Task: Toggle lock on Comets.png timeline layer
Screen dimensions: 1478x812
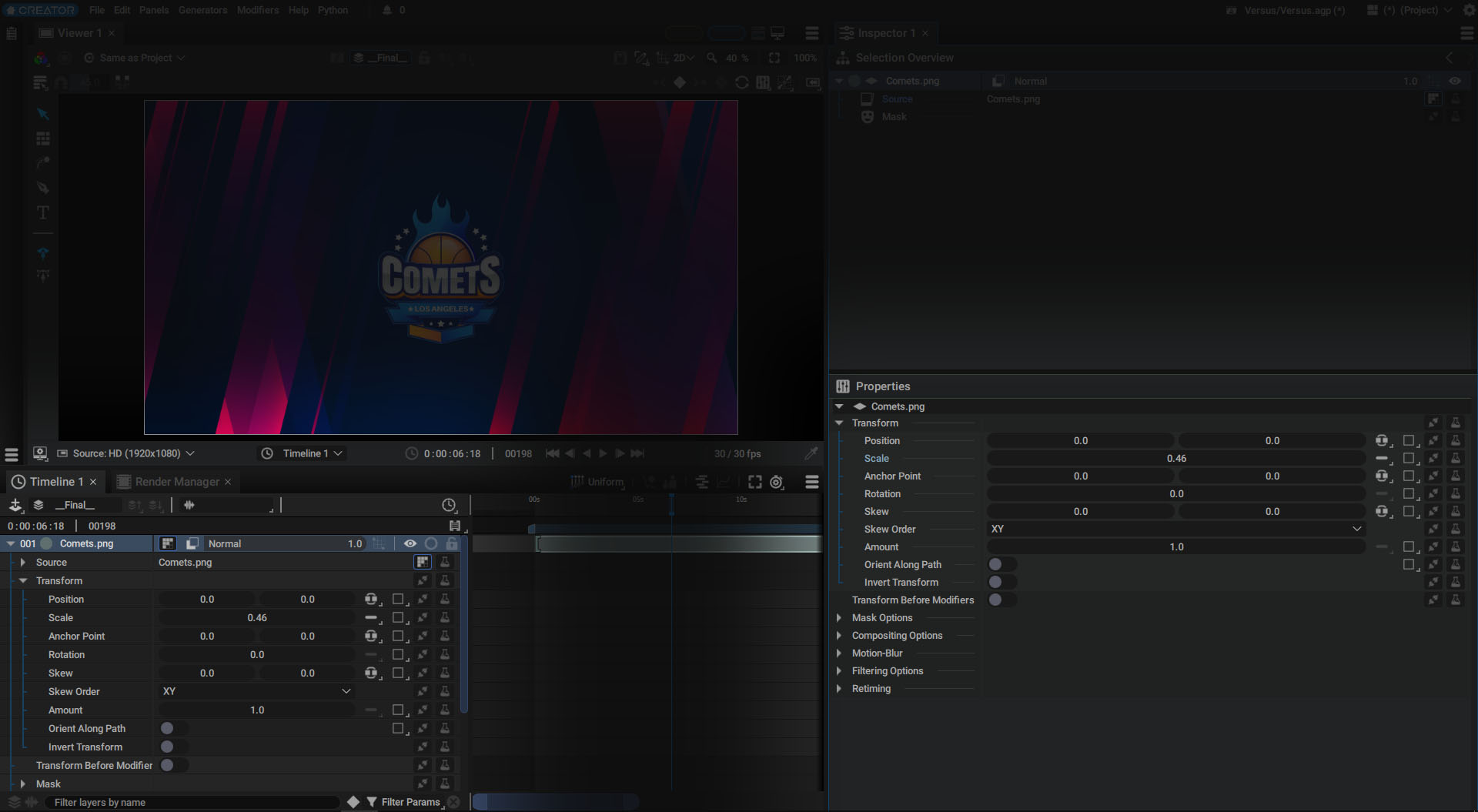Action: [452, 543]
